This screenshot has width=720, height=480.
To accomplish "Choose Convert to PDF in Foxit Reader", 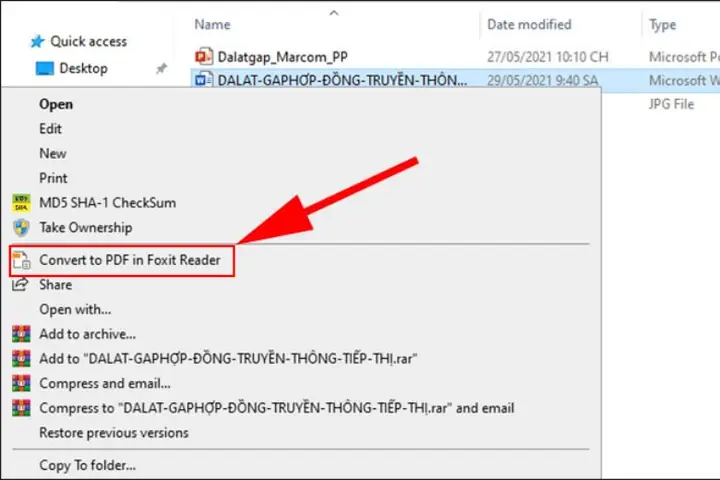I will click(130, 260).
